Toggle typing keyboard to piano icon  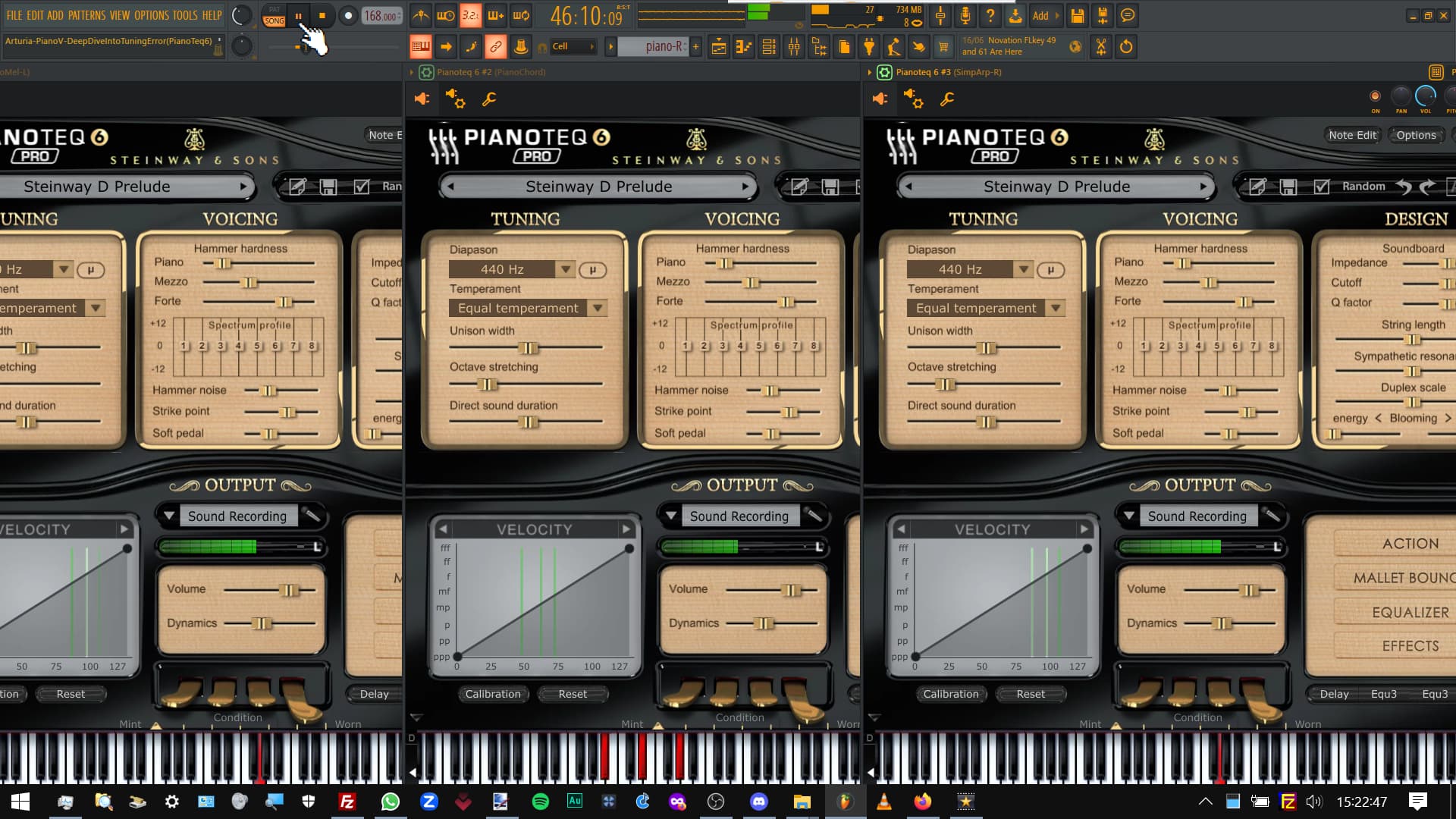(421, 47)
